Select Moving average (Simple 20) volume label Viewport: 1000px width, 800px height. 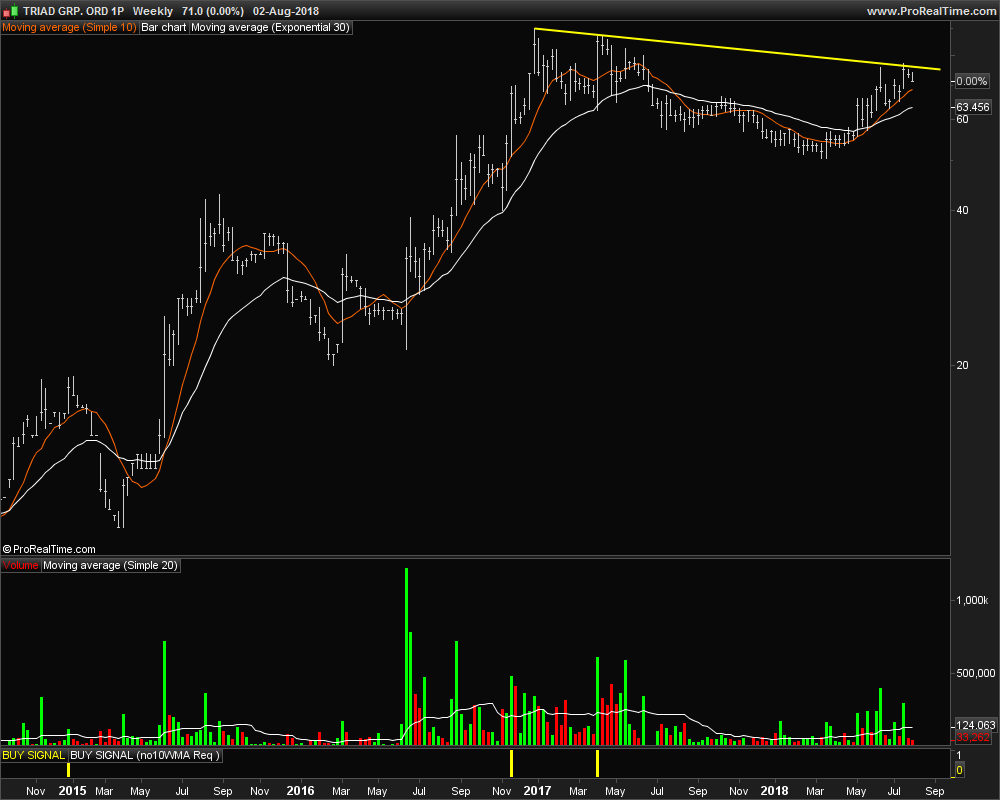[x=110, y=565]
